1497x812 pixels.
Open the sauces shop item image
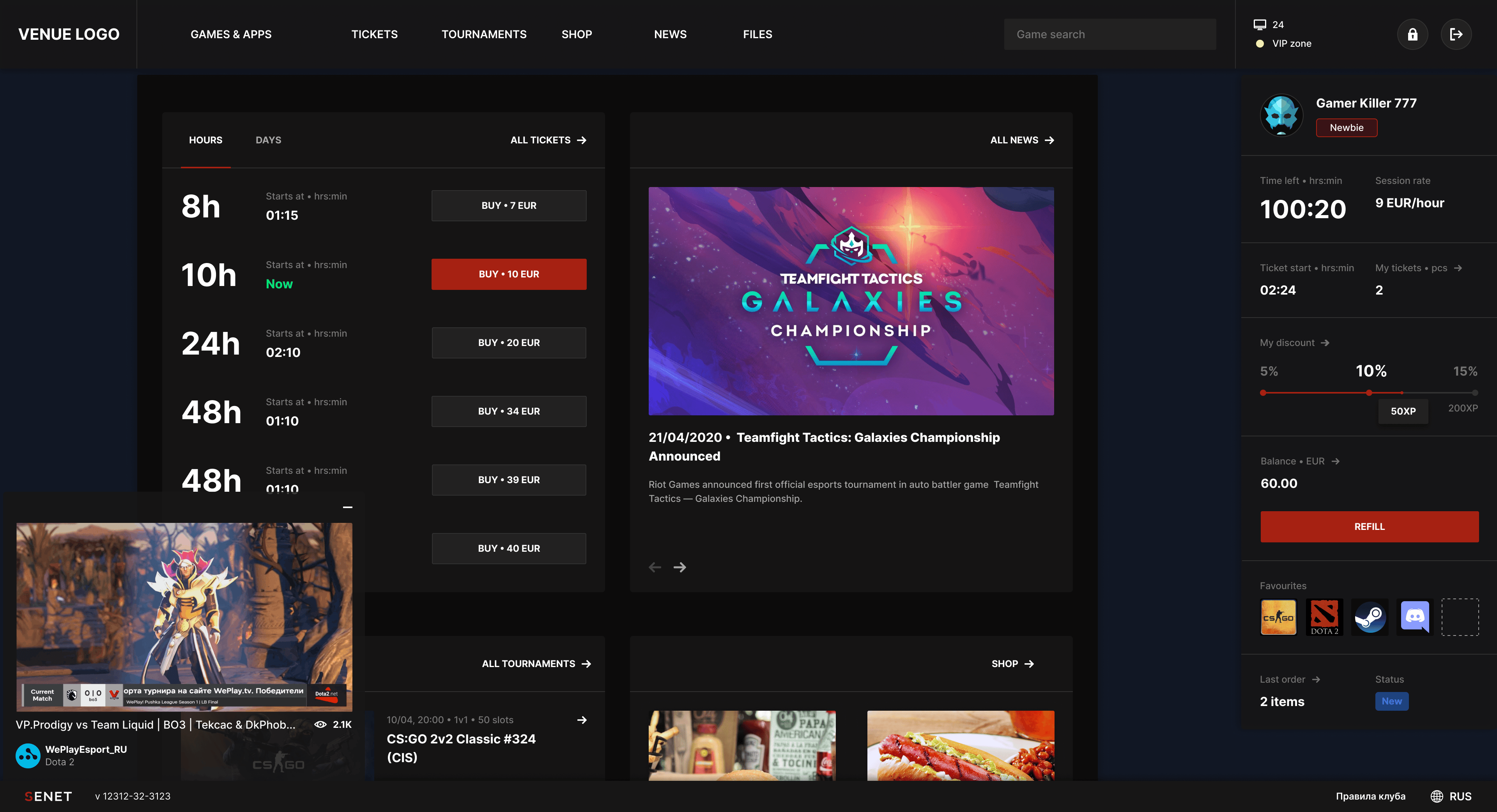click(x=741, y=745)
